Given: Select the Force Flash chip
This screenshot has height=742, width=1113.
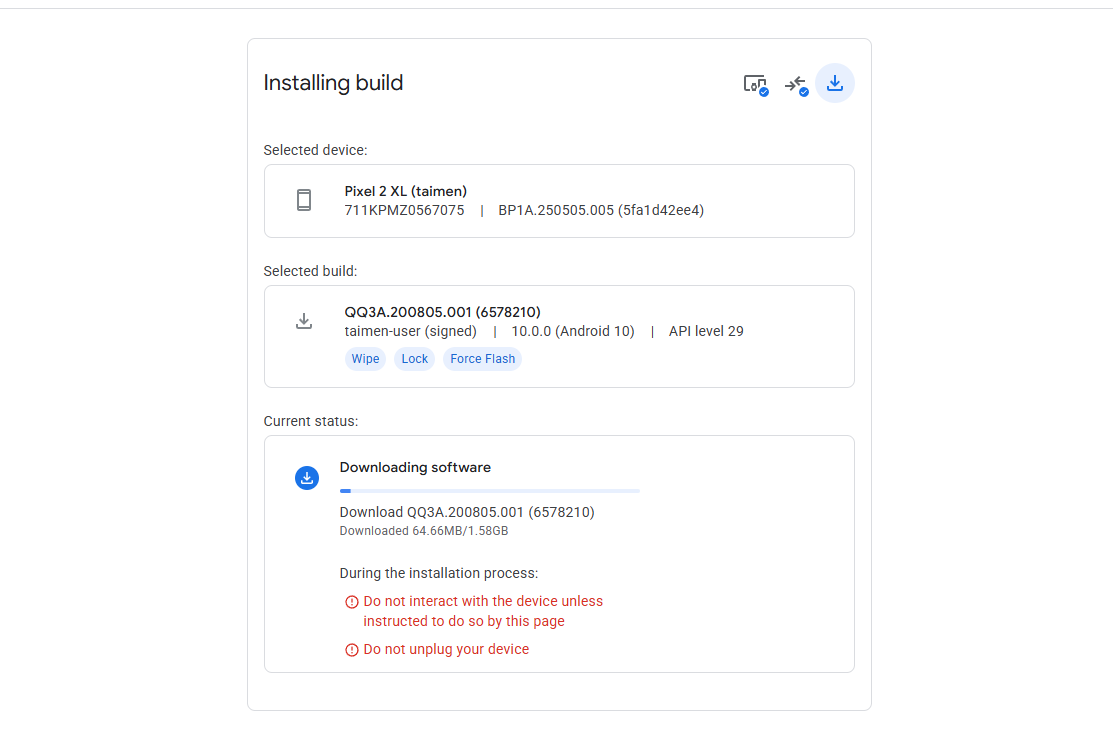Looking at the screenshot, I should (x=483, y=359).
